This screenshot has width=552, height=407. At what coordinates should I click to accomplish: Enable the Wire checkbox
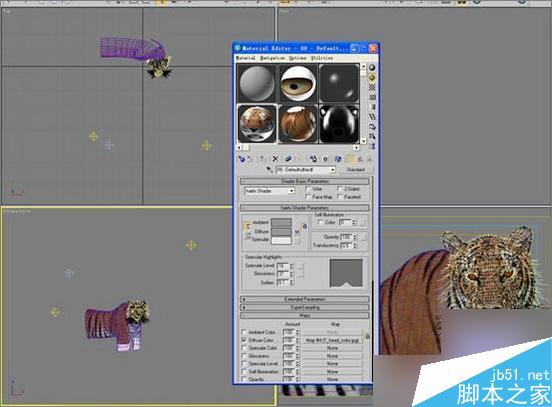(x=307, y=189)
